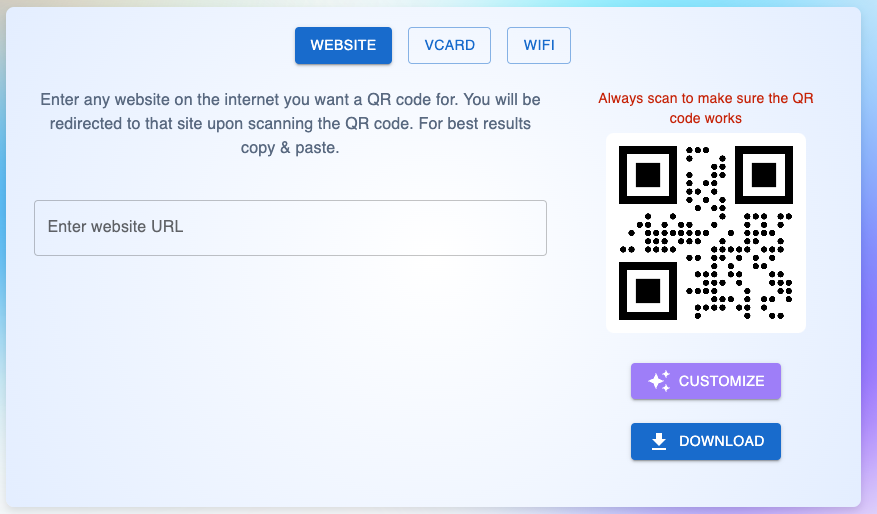Click the 'Enter any website' instruction paragraph
877x514 pixels.
coord(290,100)
